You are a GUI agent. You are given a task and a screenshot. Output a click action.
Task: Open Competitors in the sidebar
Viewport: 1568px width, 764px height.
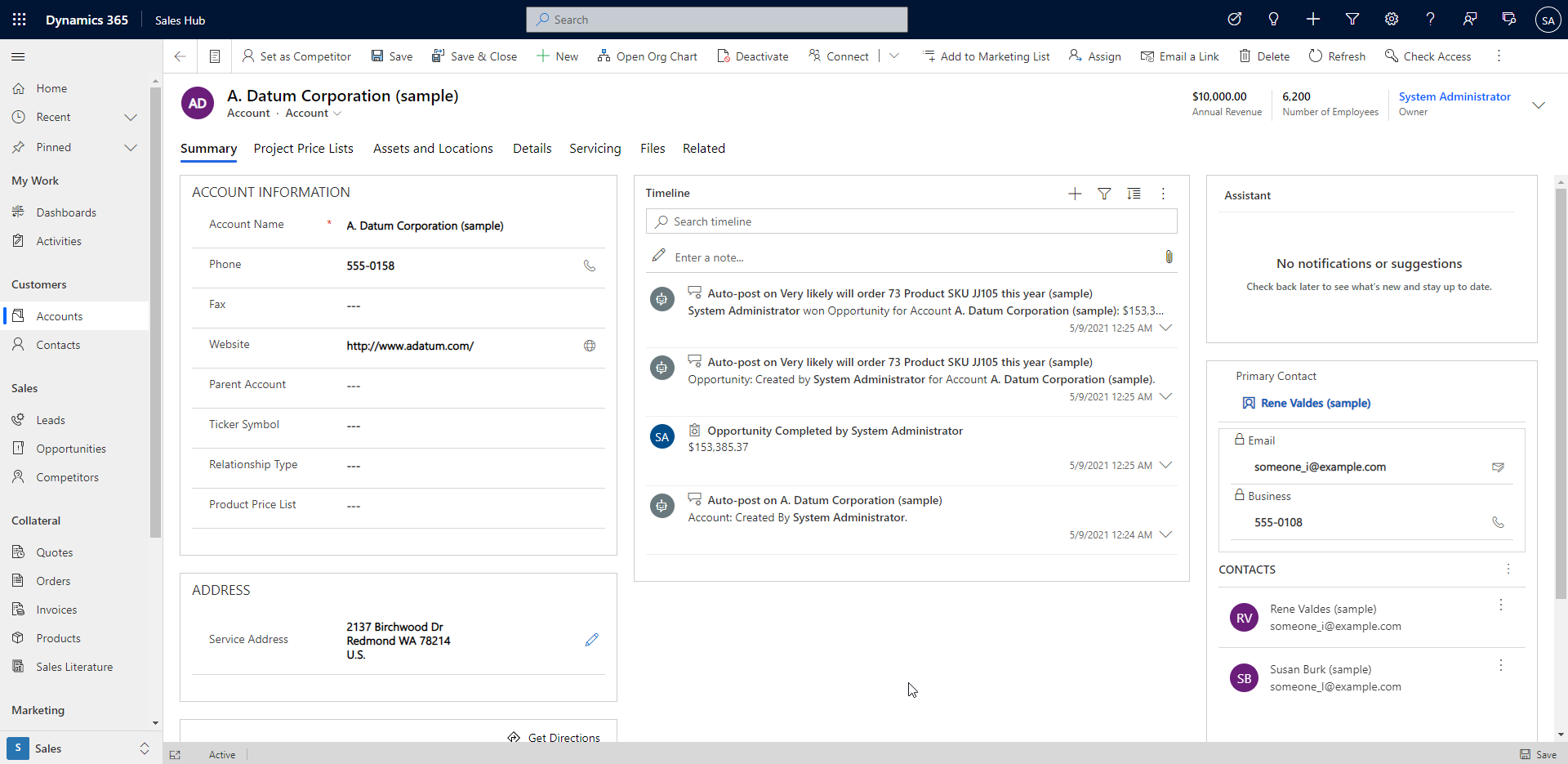(x=67, y=477)
